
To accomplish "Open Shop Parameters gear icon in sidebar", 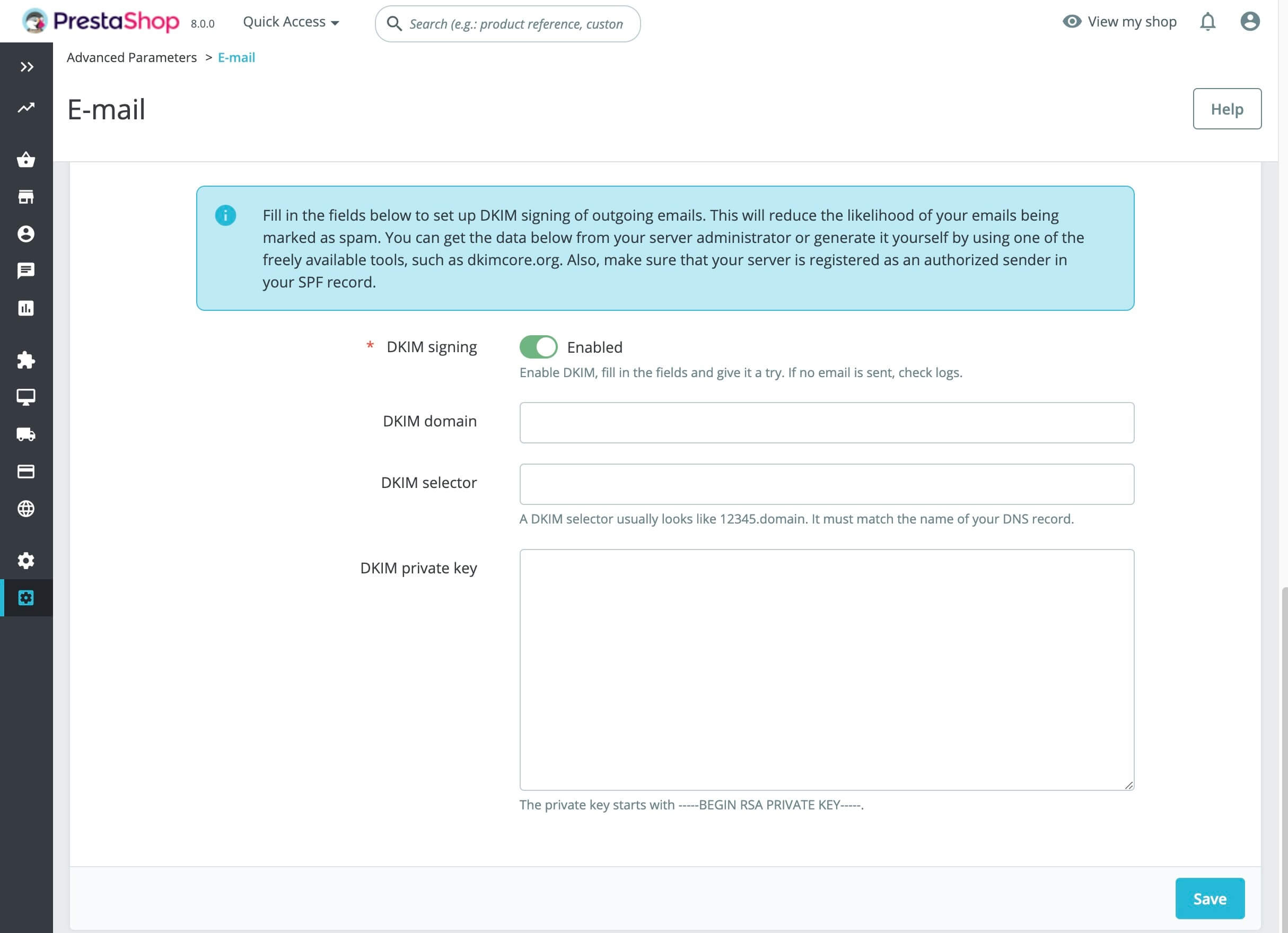I will coord(26,560).
